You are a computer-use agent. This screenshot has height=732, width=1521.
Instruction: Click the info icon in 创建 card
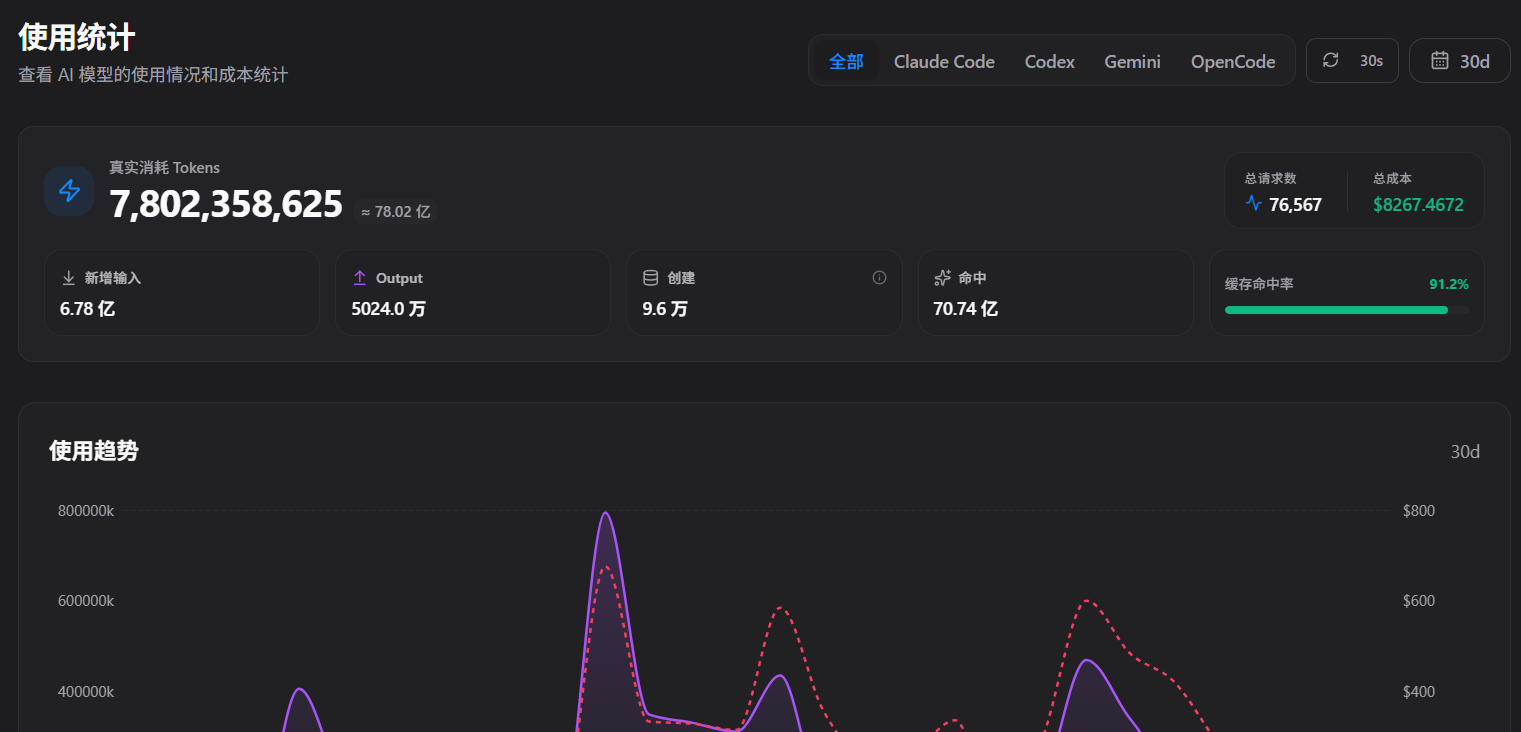[879, 278]
